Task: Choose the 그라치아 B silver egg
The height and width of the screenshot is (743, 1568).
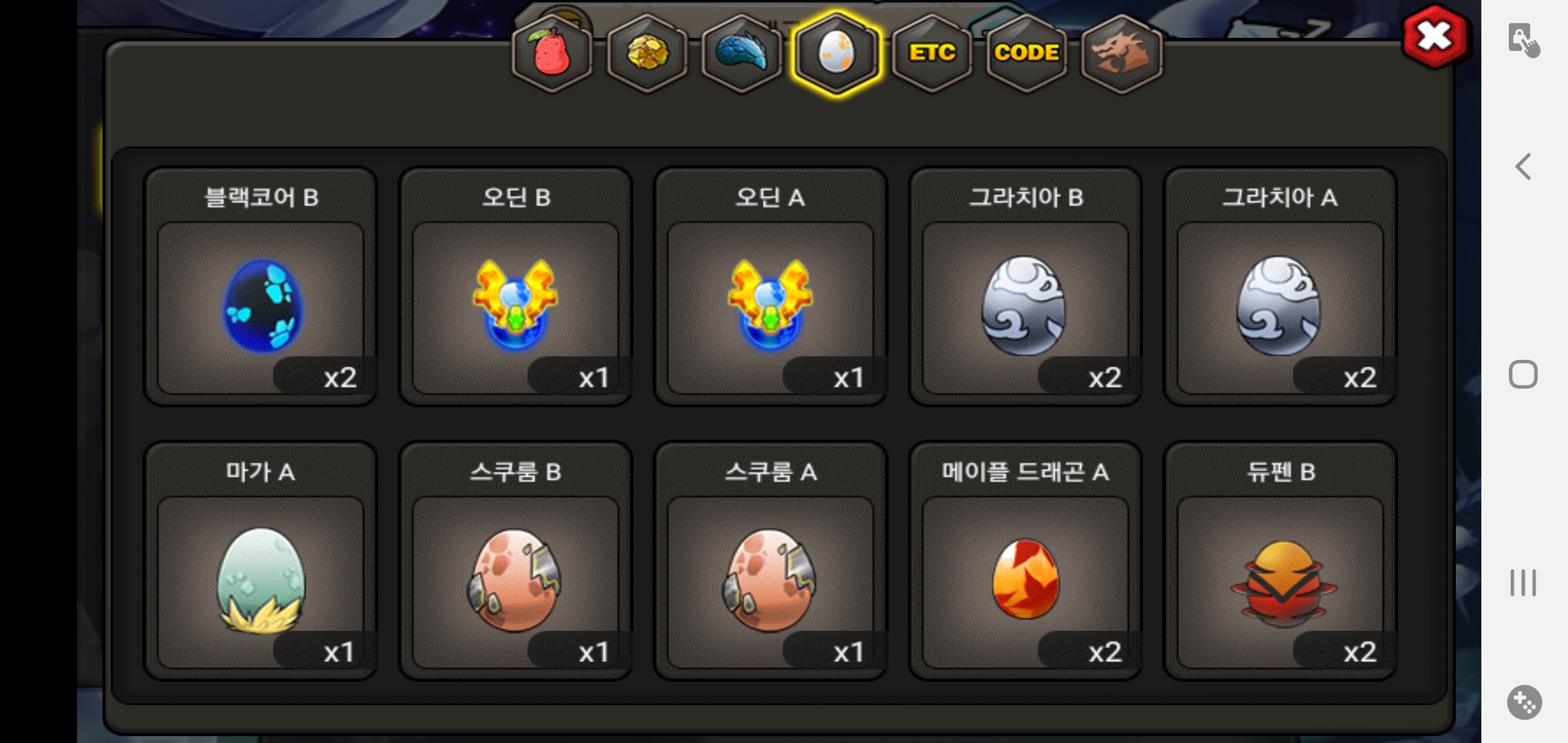Action: click(1025, 287)
